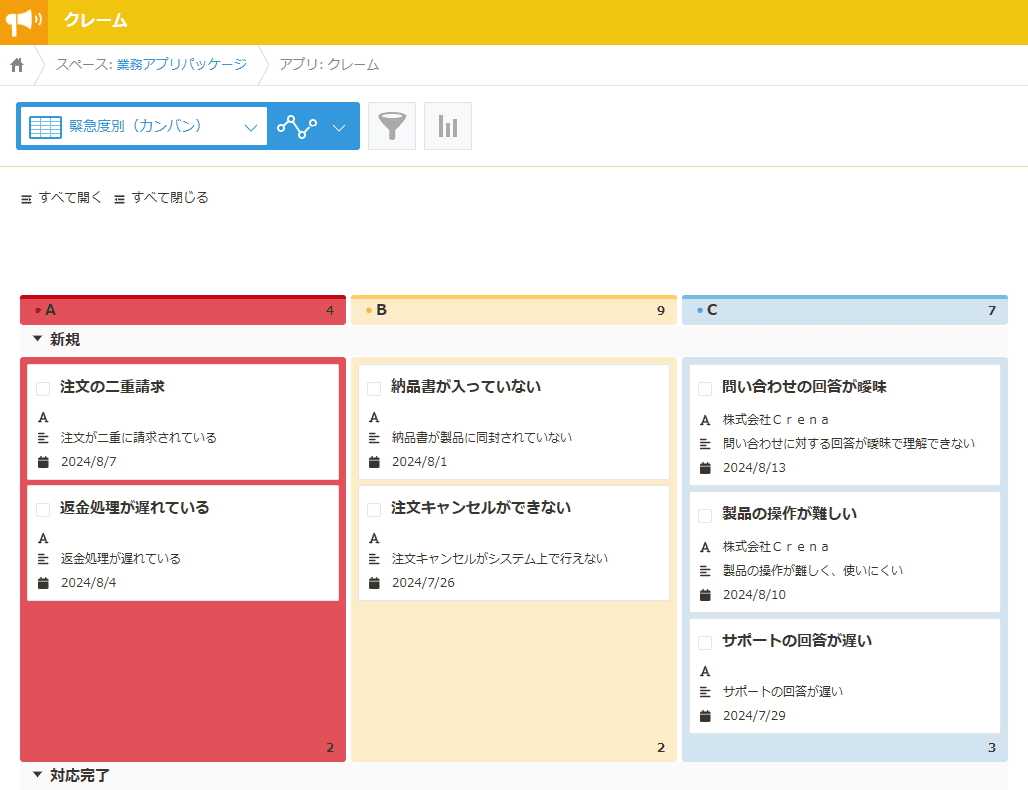Open the filter funnel icon
Screen dimensions: 1028x790
(392, 126)
